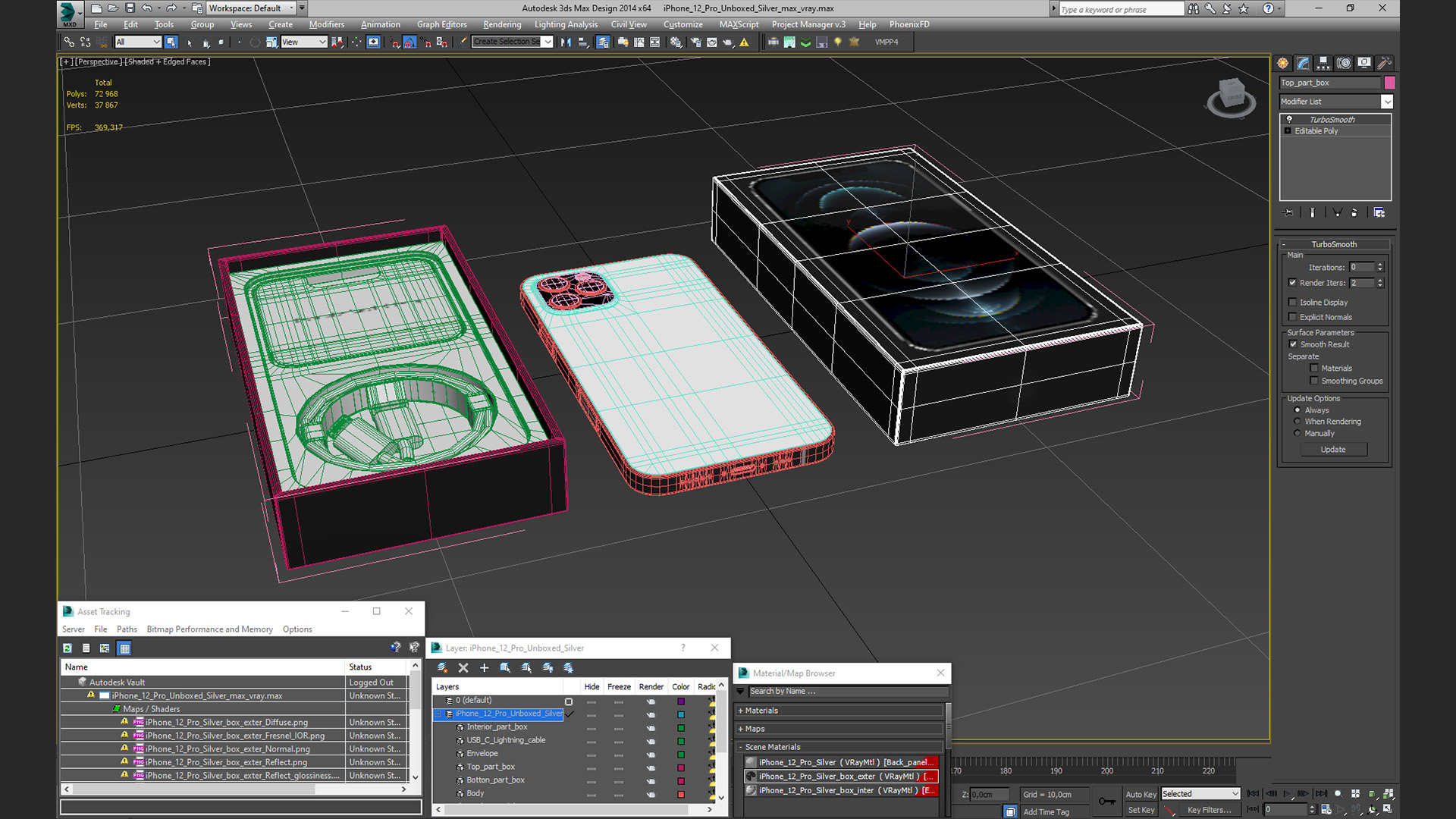
Task: Click the Mirror tool in main toolbar
Action: (x=566, y=42)
